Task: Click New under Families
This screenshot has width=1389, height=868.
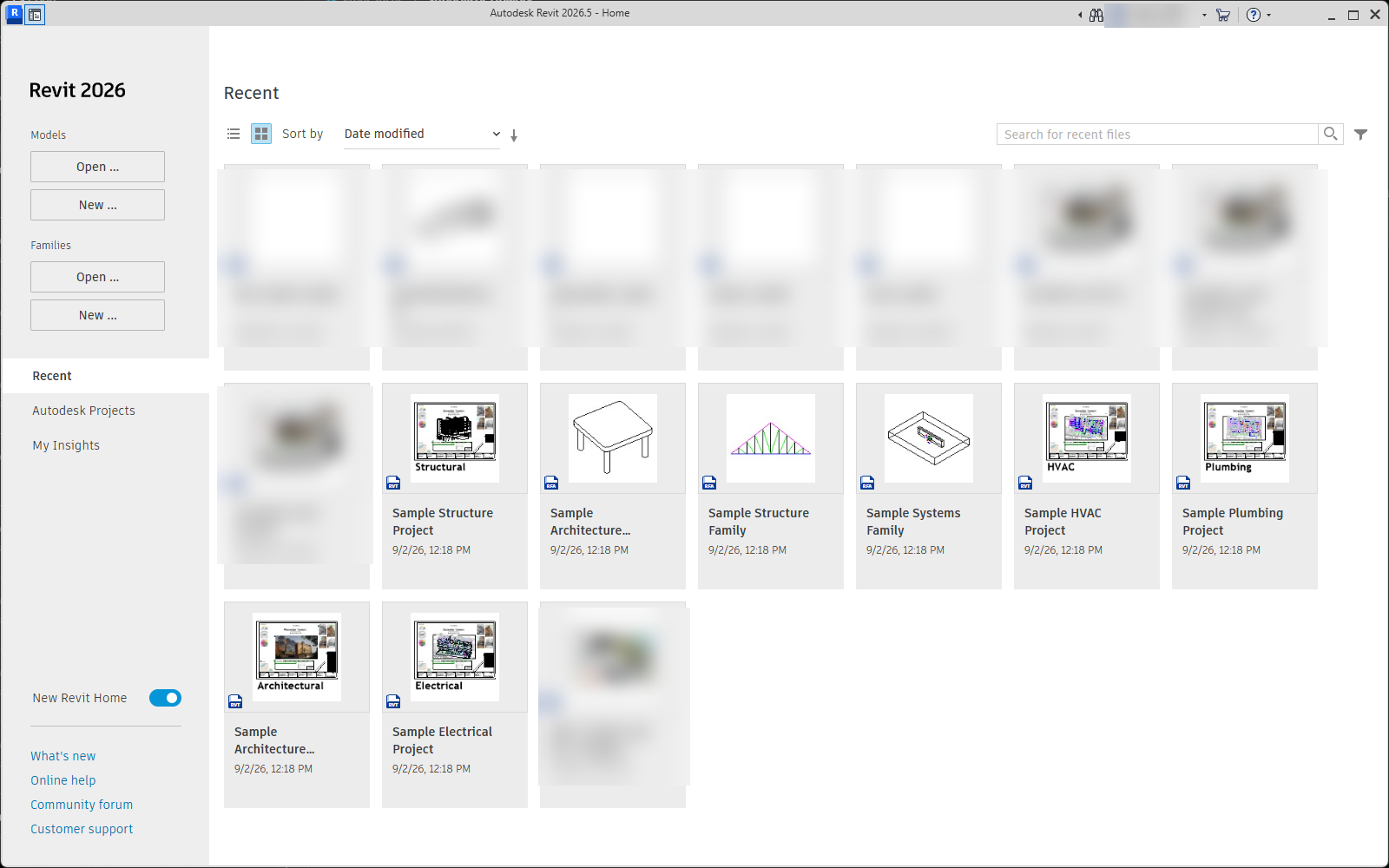Action: [97, 315]
